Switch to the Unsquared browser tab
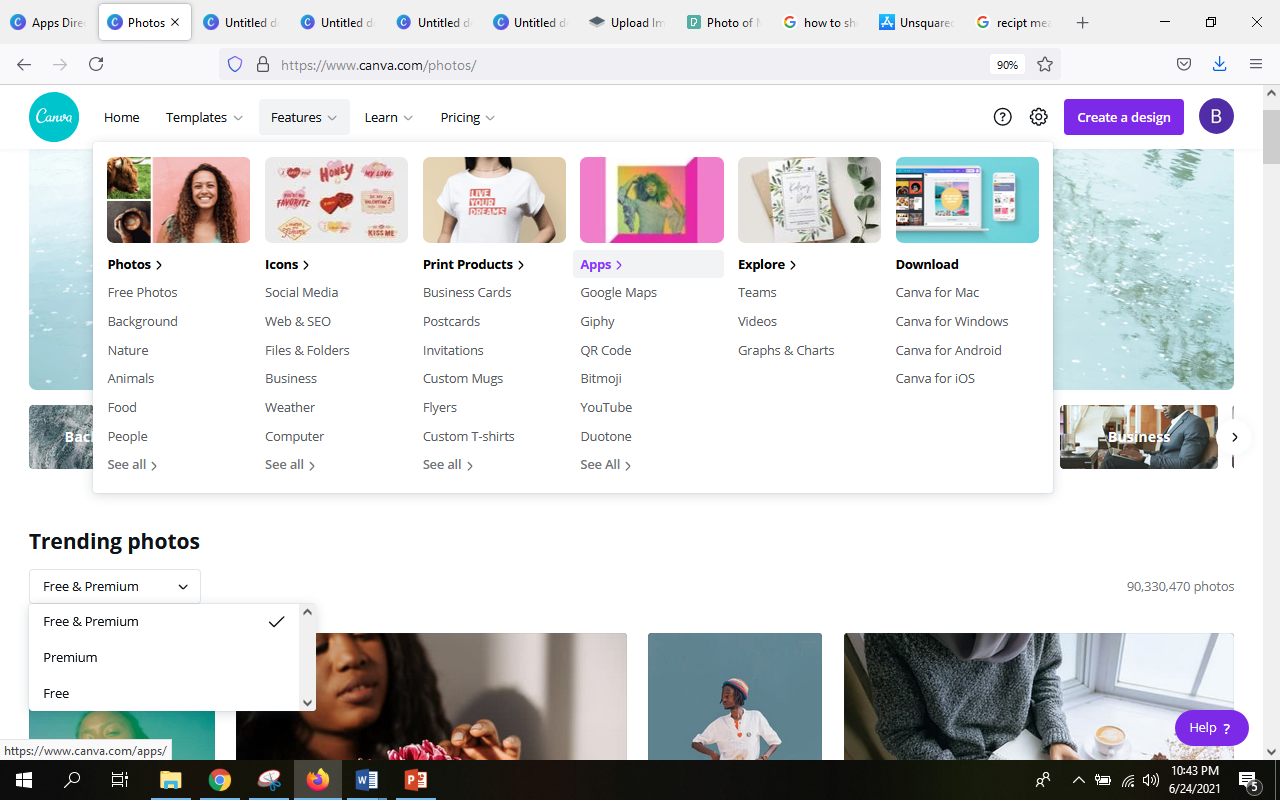Screen dimensions: 1280x800 coord(917,22)
